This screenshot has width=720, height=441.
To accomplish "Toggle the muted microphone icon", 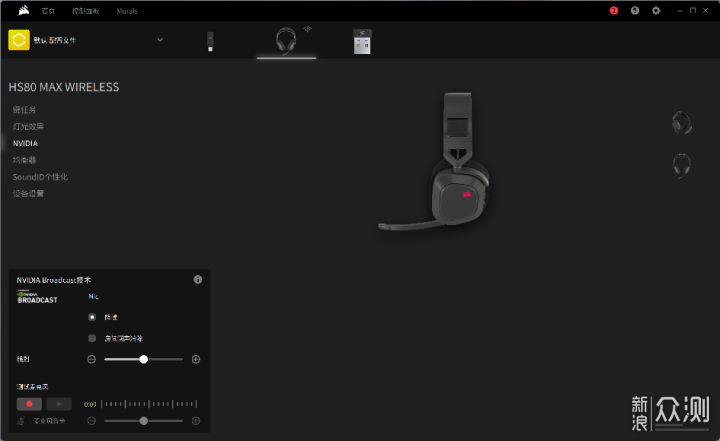I will (21, 421).
